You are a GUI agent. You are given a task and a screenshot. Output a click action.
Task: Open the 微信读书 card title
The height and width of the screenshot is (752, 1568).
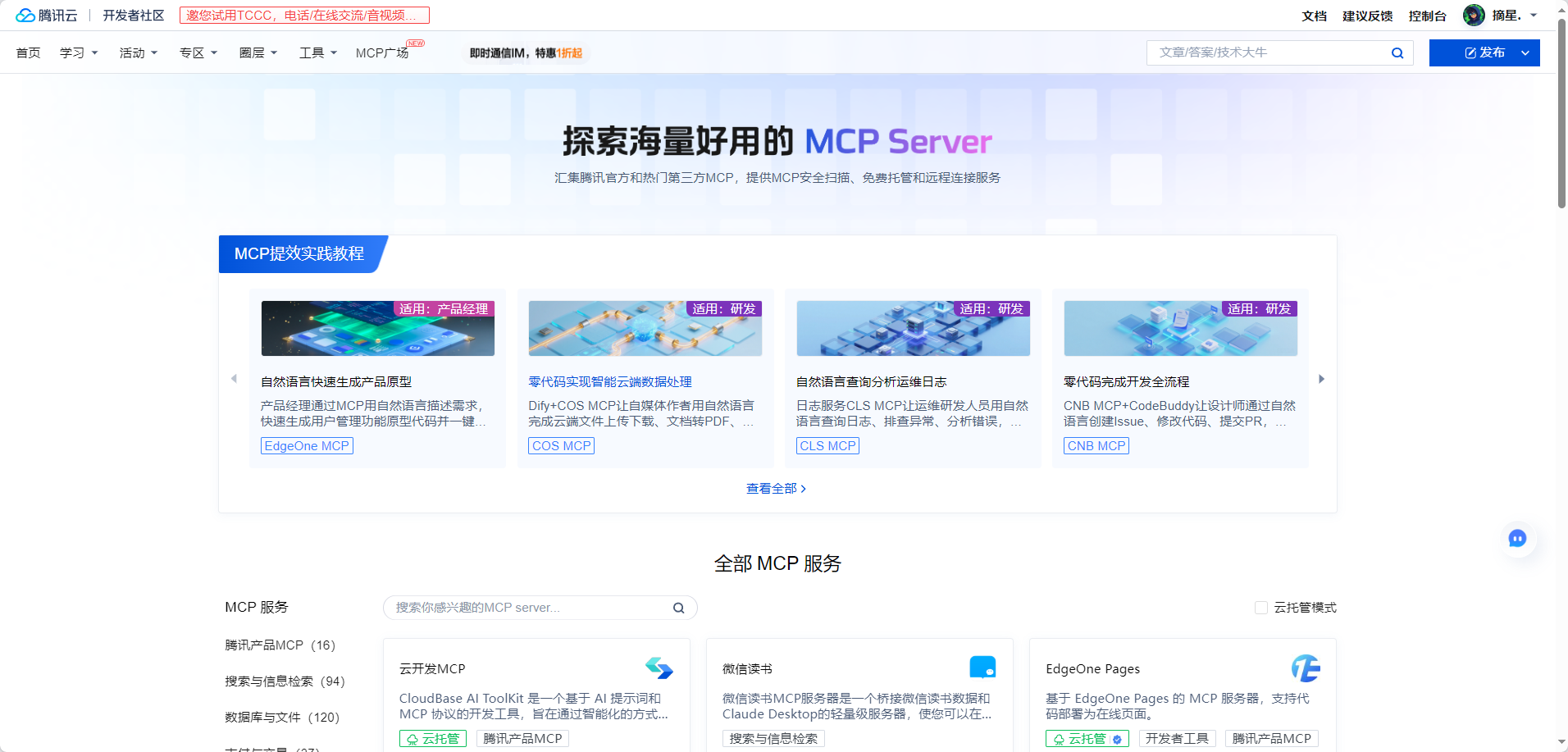747,669
